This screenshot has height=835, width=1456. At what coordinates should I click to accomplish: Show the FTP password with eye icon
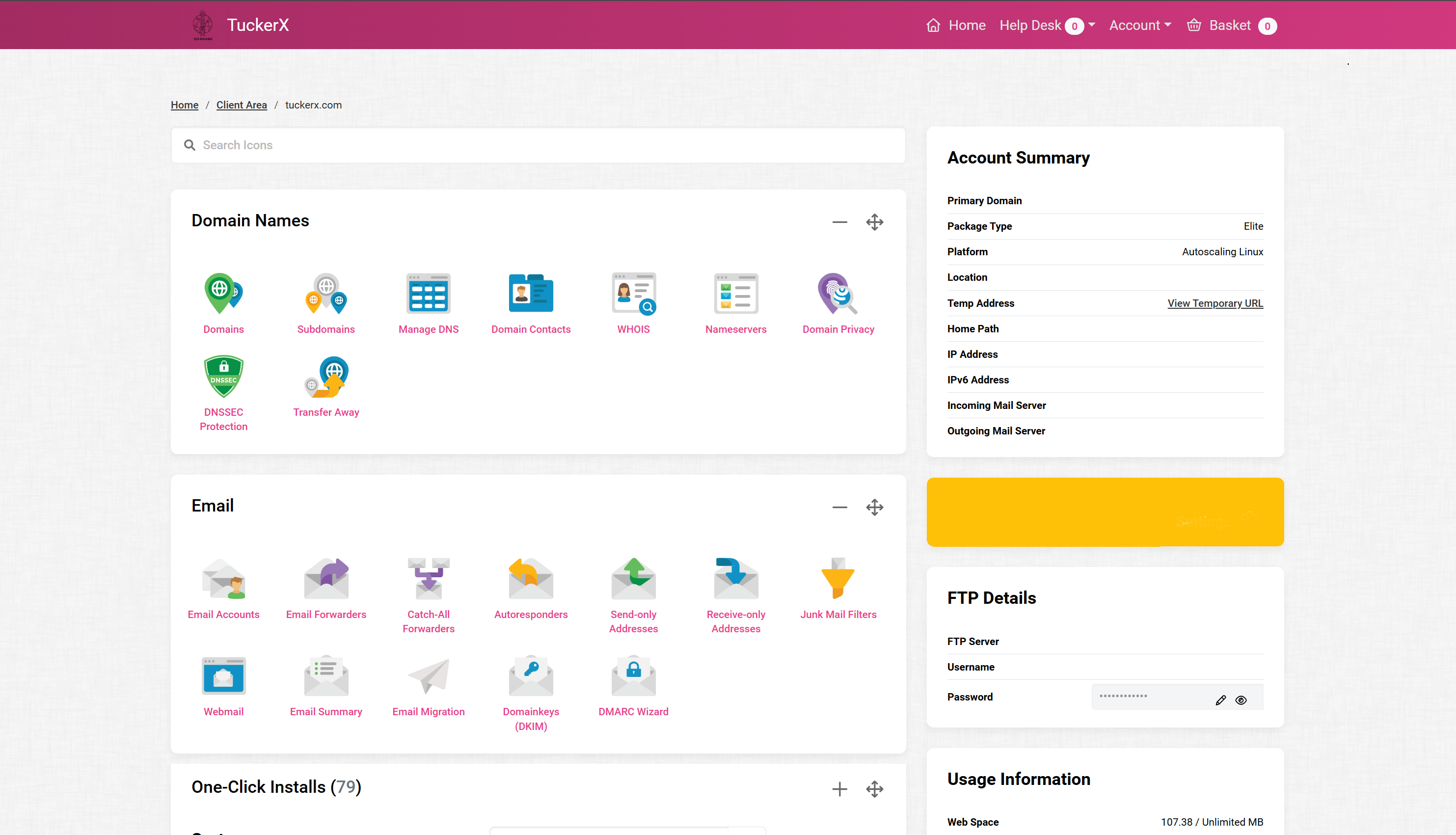pos(1241,700)
